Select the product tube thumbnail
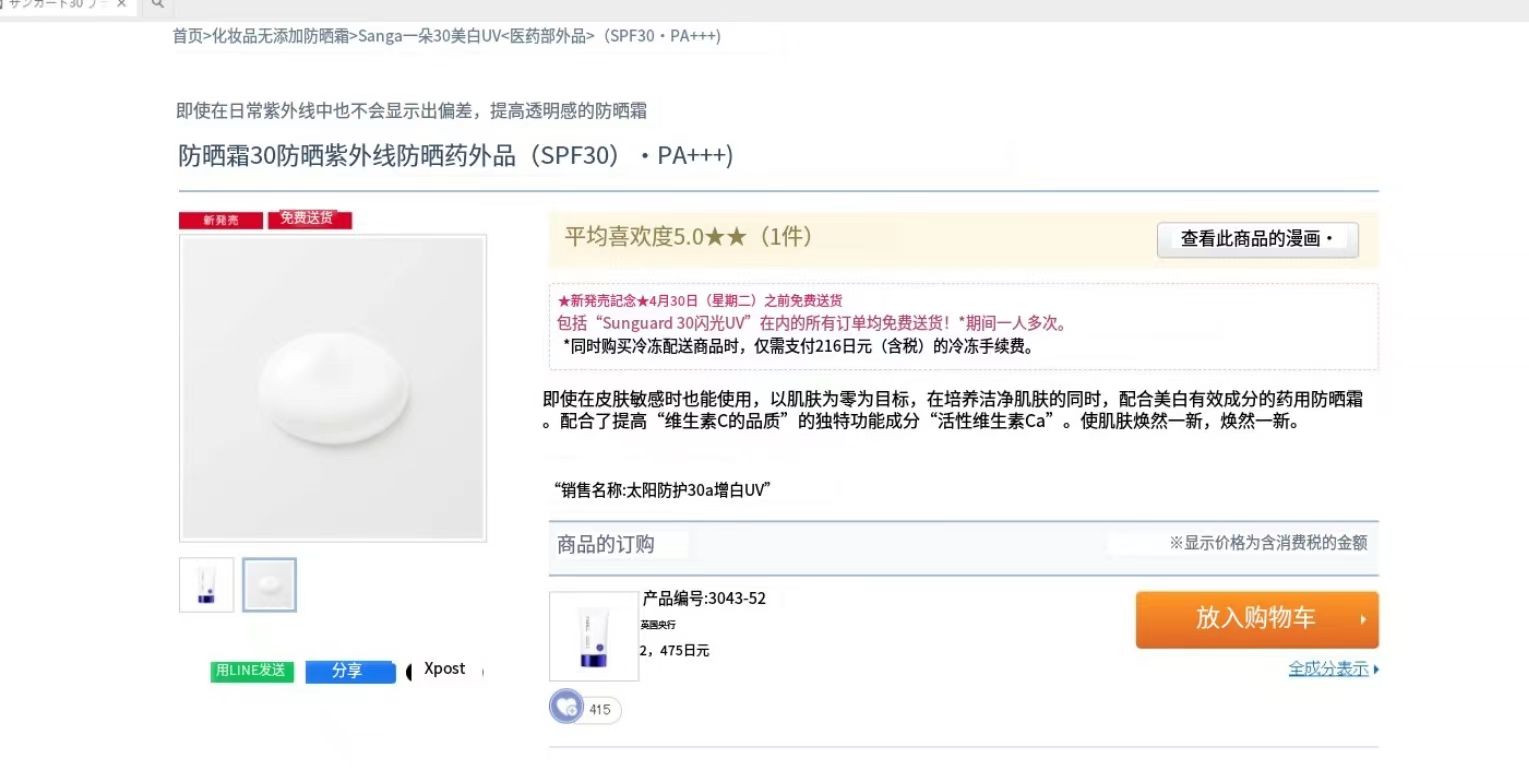The height and width of the screenshot is (783, 1529). click(207, 585)
